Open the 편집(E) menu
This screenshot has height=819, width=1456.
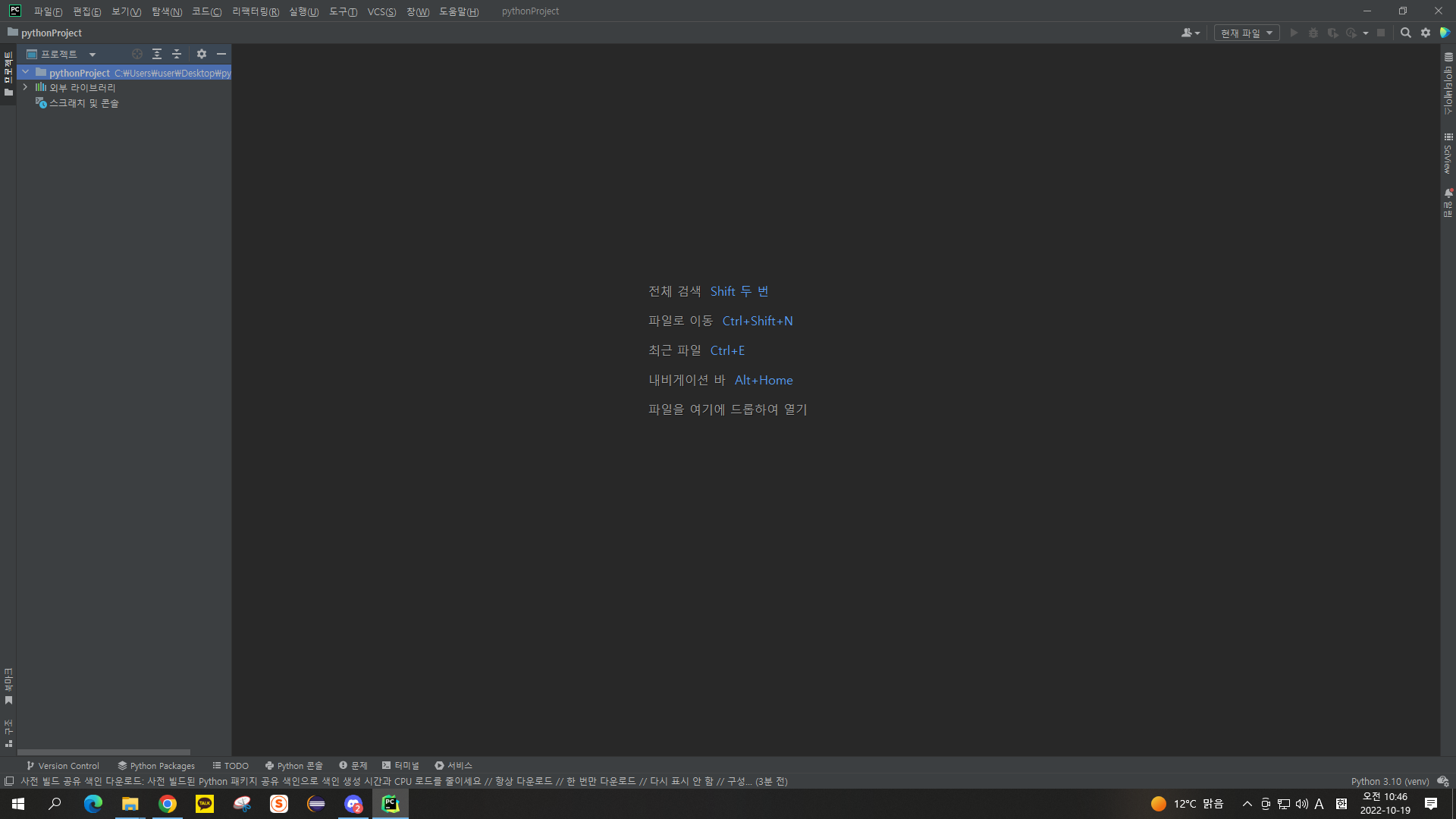coord(86,11)
